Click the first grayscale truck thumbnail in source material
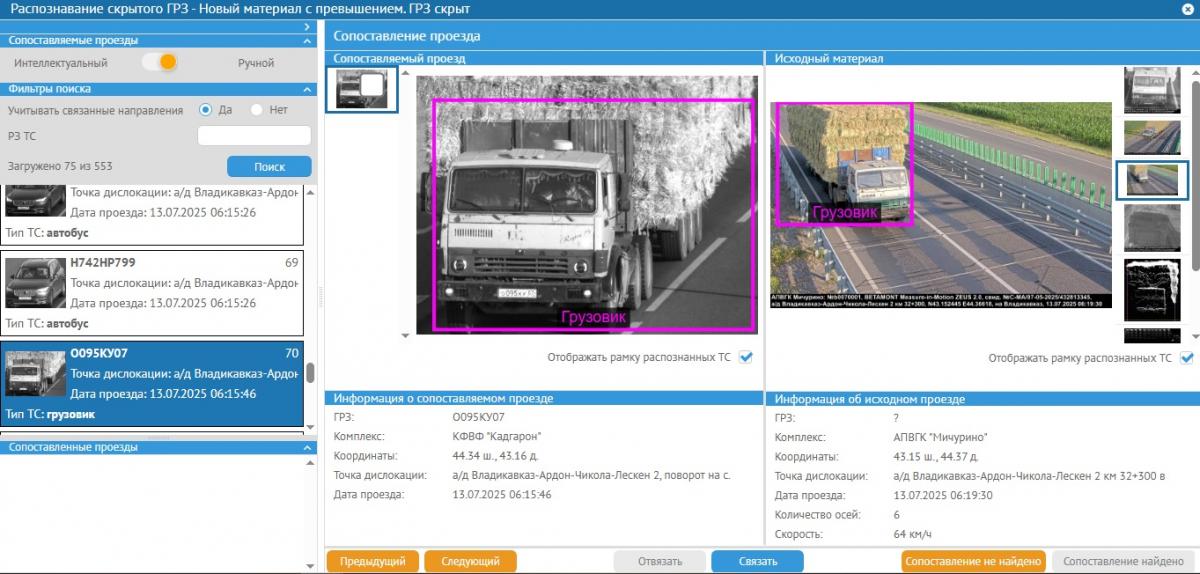This screenshot has width=1200, height=574. click(x=1152, y=89)
